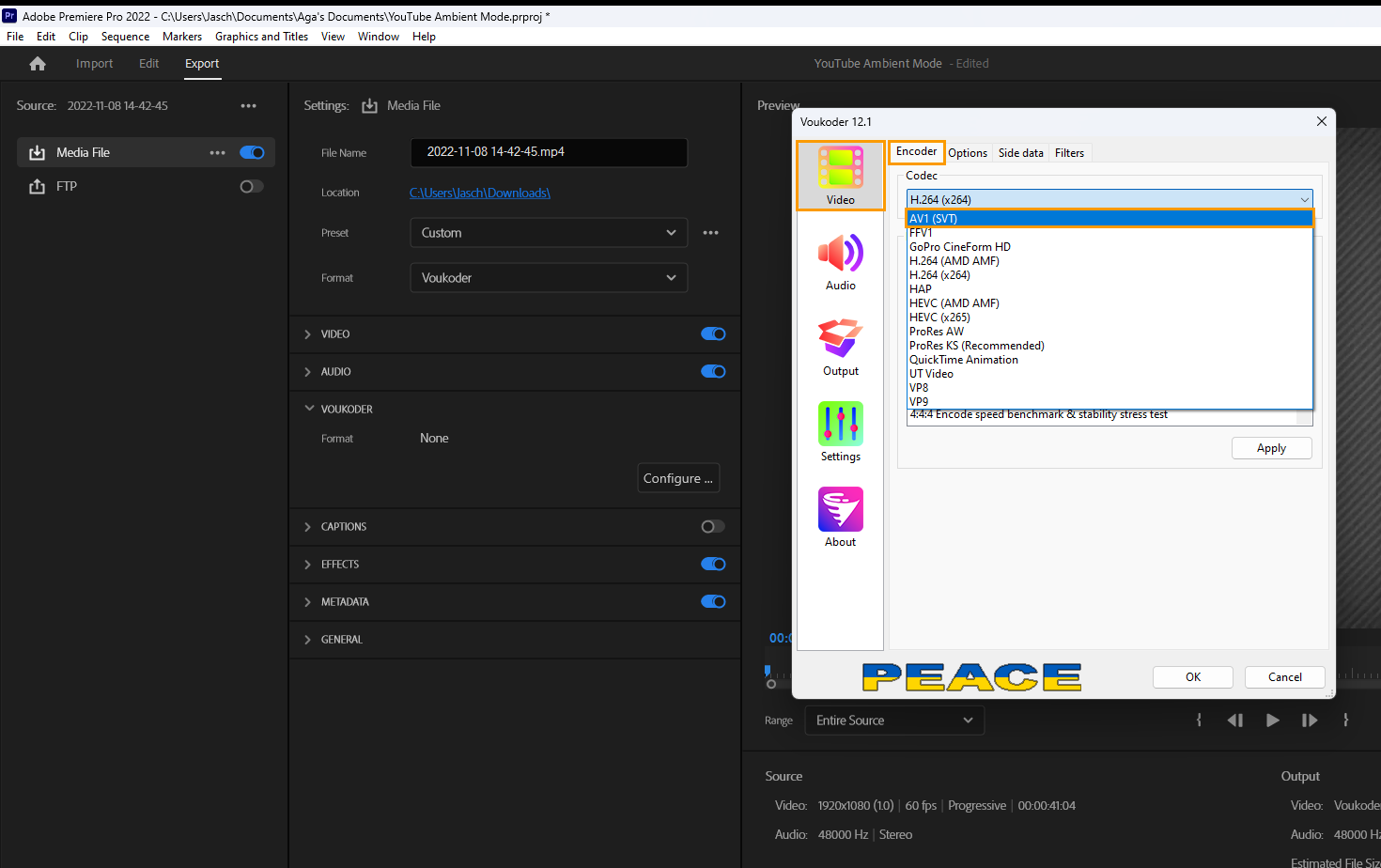Set the in point marker
Viewport: 1381px width, 868px height.
coord(1199,721)
